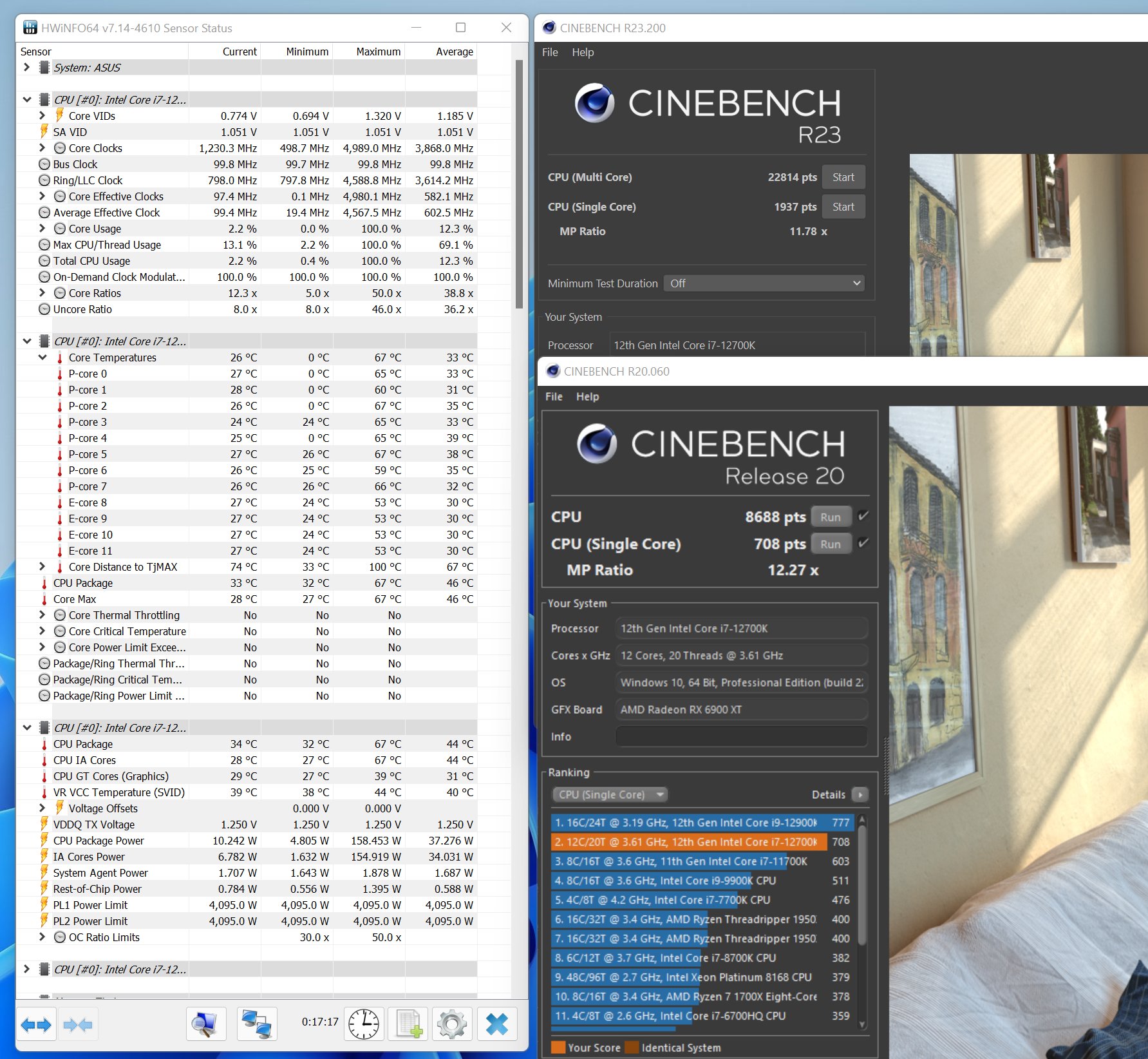Open the File menu in Cinebench R23

pos(549,52)
